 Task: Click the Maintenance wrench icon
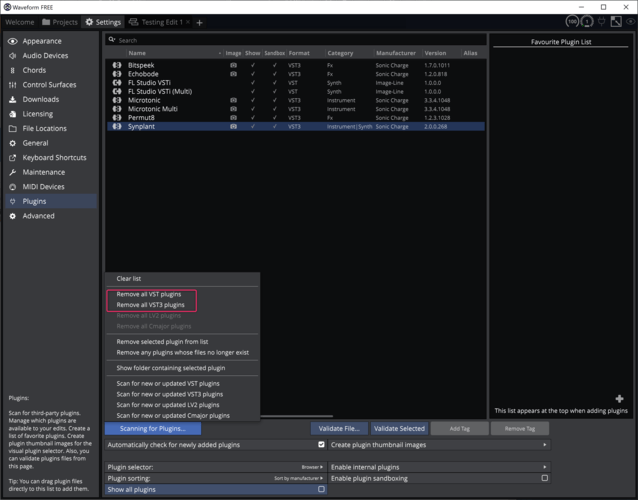click(13, 172)
